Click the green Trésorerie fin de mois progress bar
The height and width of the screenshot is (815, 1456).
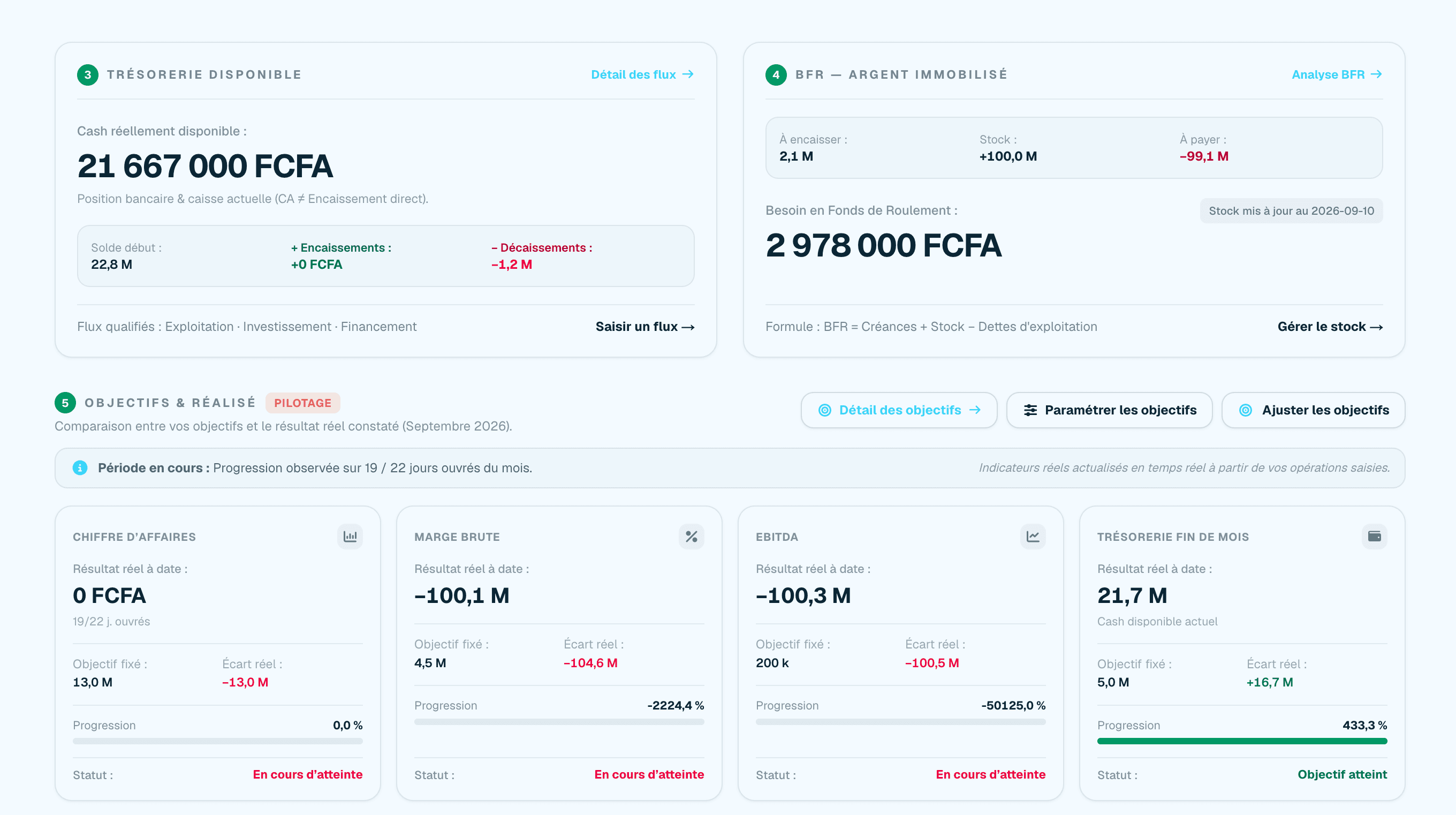pos(1242,741)
